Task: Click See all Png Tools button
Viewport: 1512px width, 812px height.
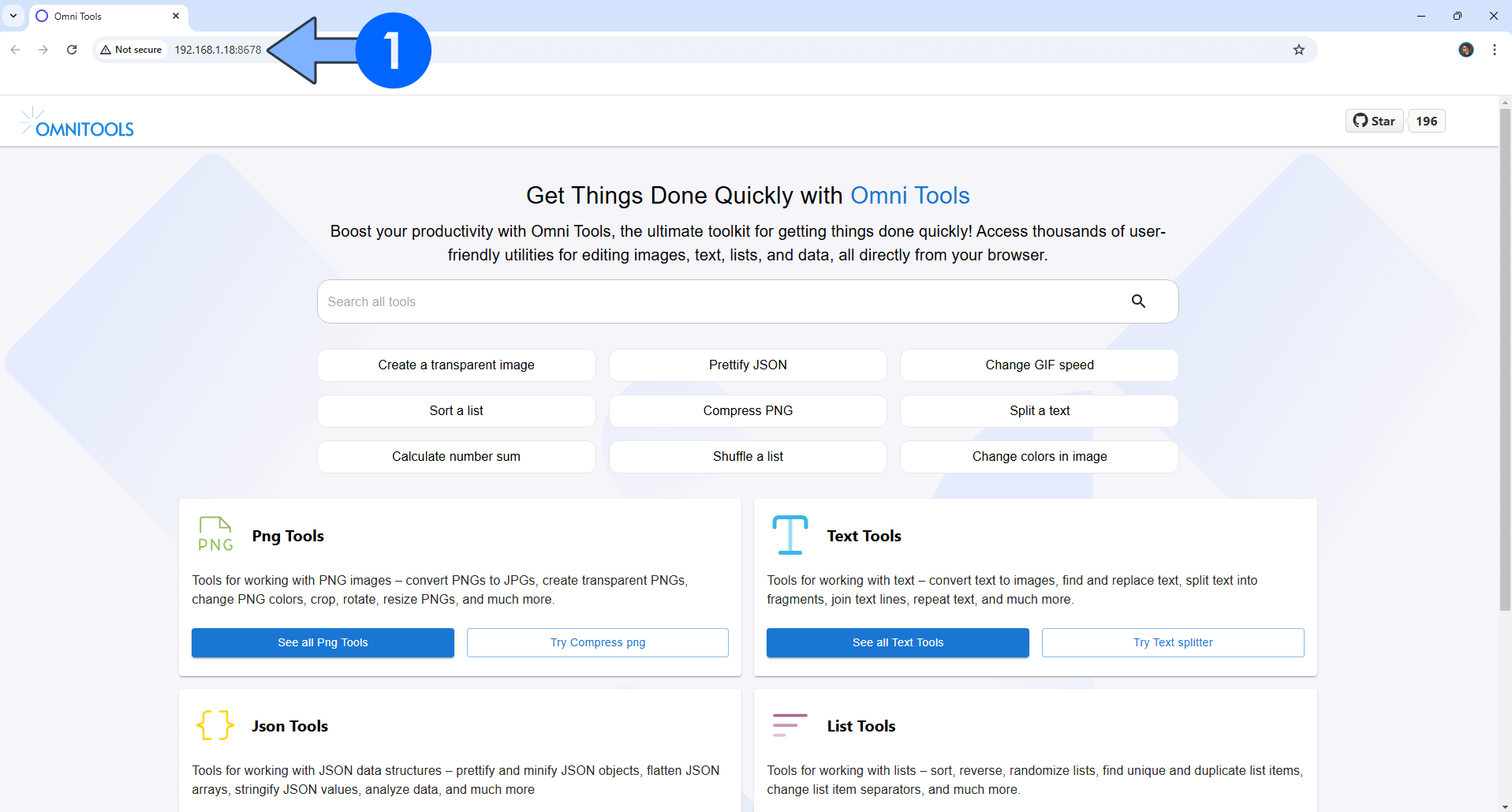Action: click(323, 642)
